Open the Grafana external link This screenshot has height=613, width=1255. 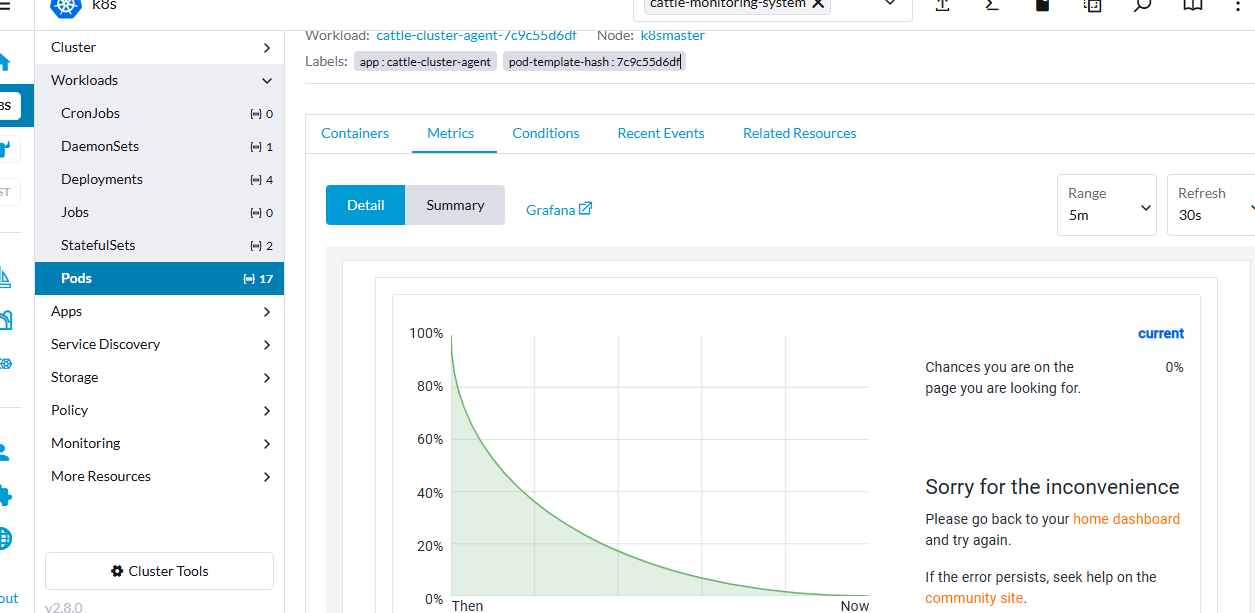click(x=559, y=210)
